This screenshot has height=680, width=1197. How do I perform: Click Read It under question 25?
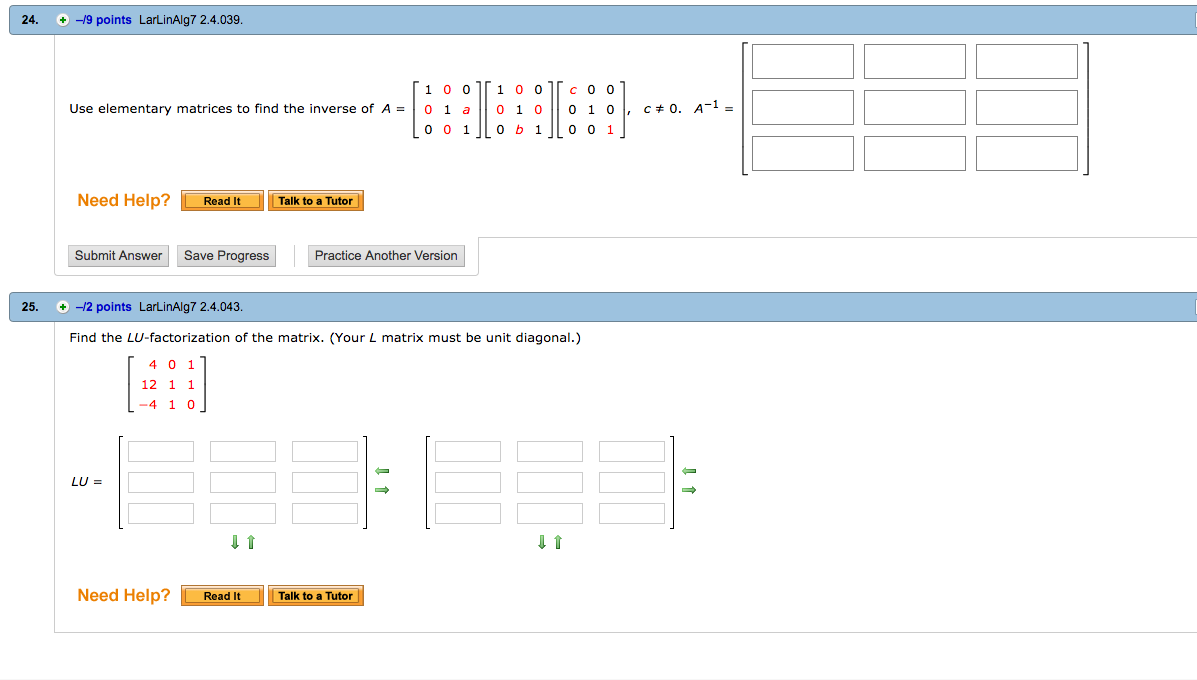click(221, 595)
